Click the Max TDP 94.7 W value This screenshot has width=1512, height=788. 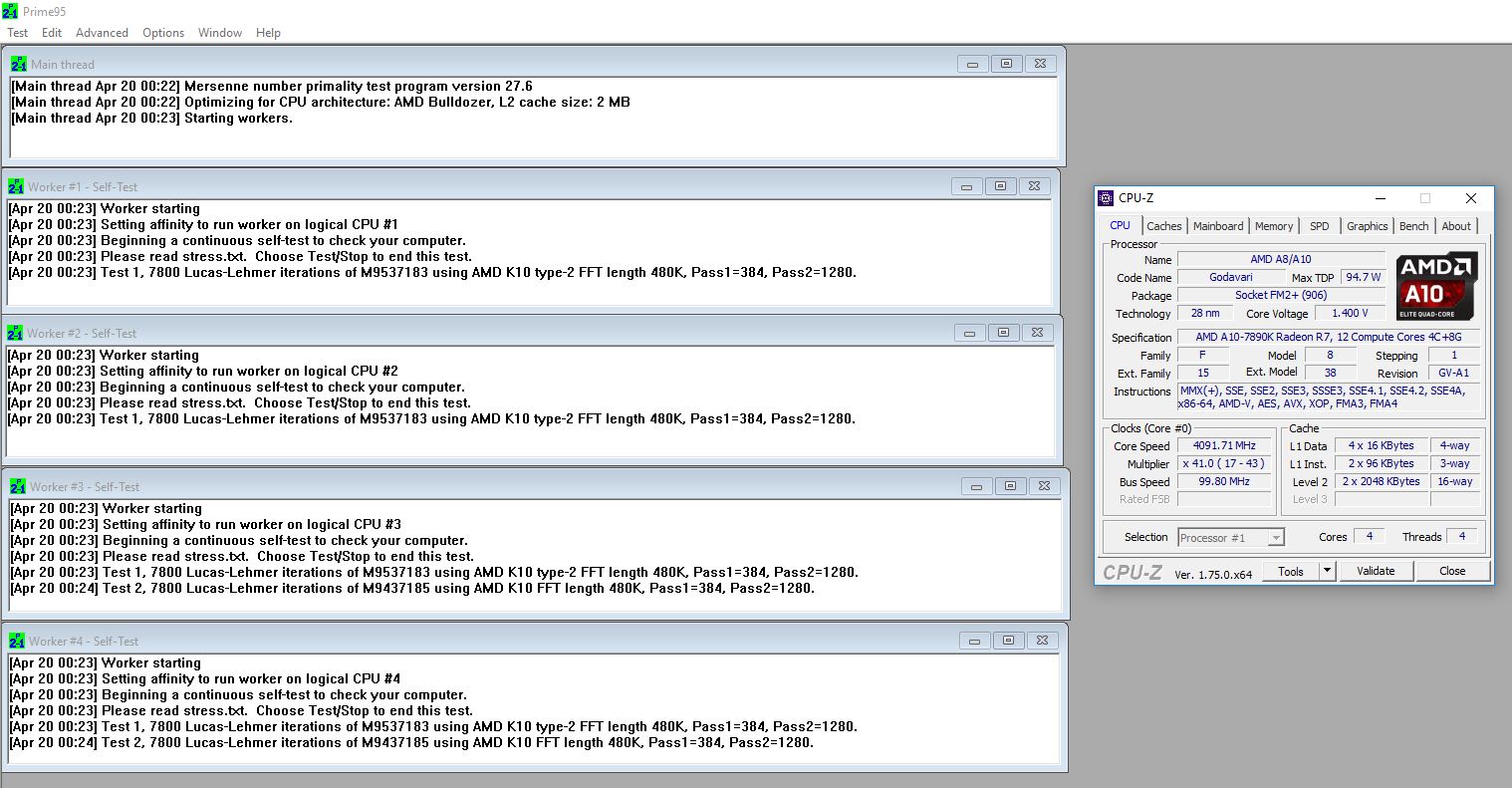click(1363, 277)
